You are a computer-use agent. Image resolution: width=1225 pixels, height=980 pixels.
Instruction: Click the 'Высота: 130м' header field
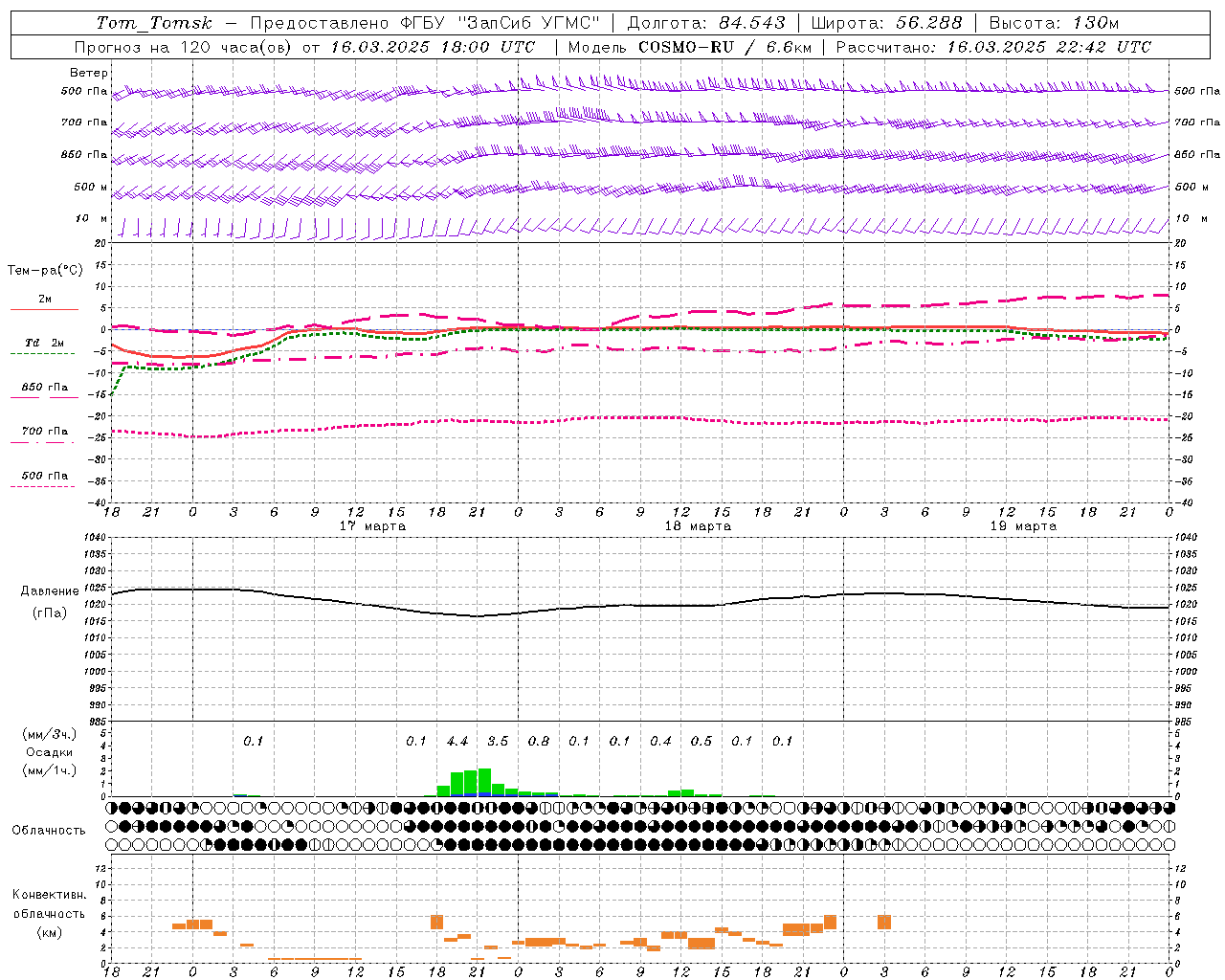coord(1054,23)
